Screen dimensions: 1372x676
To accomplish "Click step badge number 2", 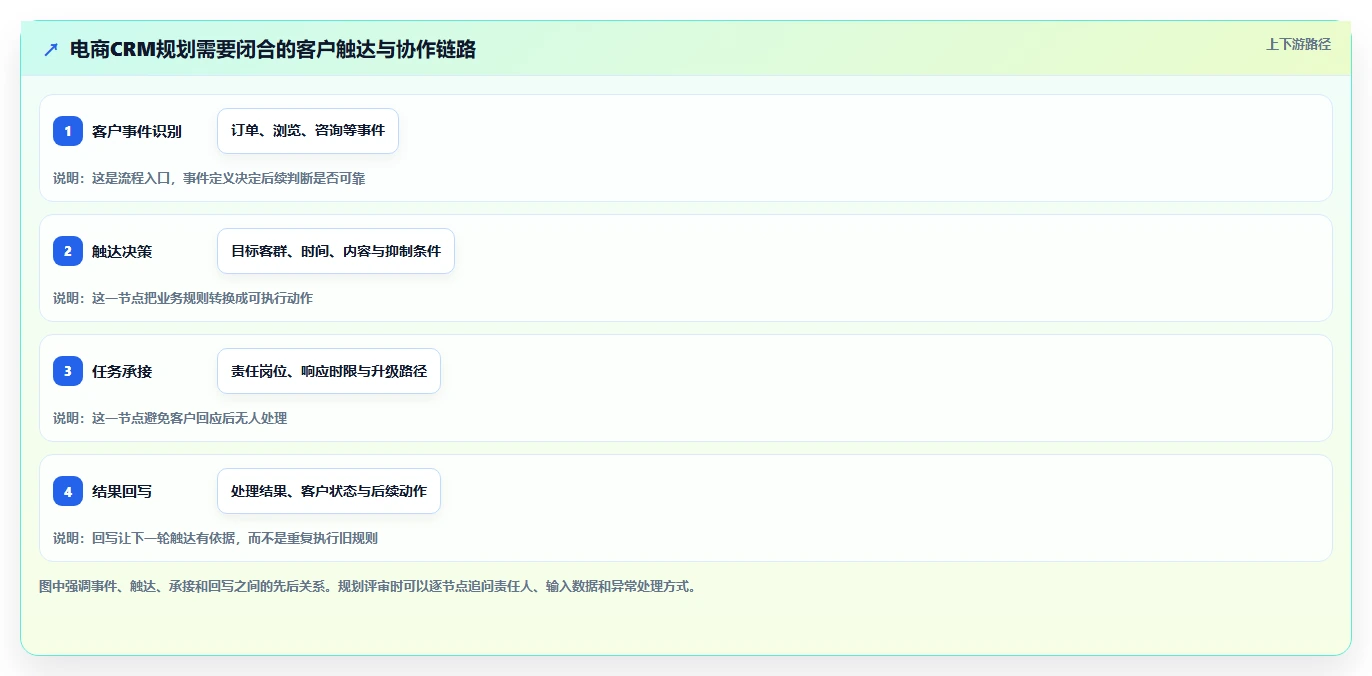I will (68, 251).
